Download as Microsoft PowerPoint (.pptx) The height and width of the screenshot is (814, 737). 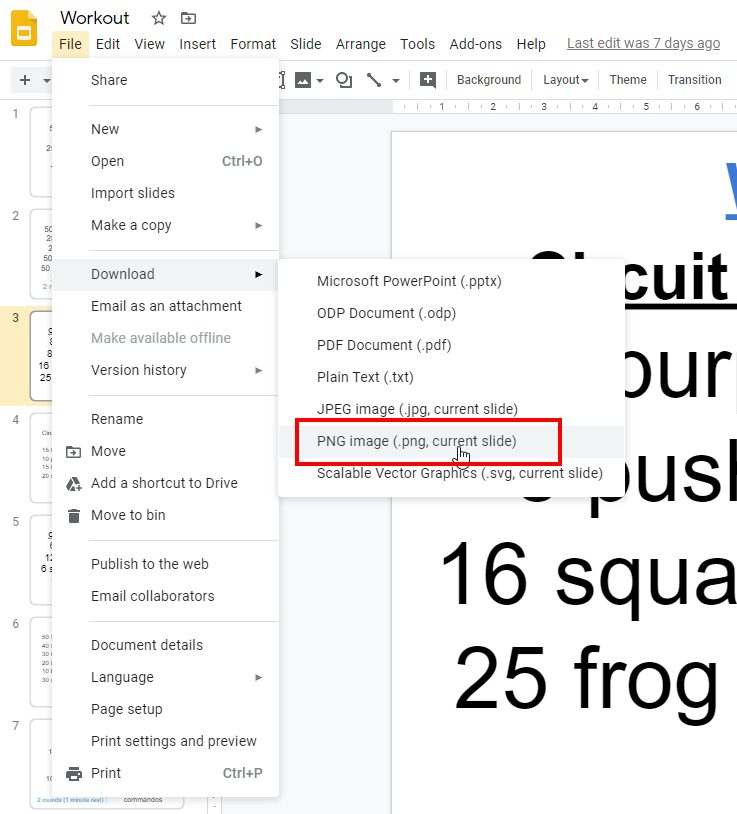tap(409, 281)
